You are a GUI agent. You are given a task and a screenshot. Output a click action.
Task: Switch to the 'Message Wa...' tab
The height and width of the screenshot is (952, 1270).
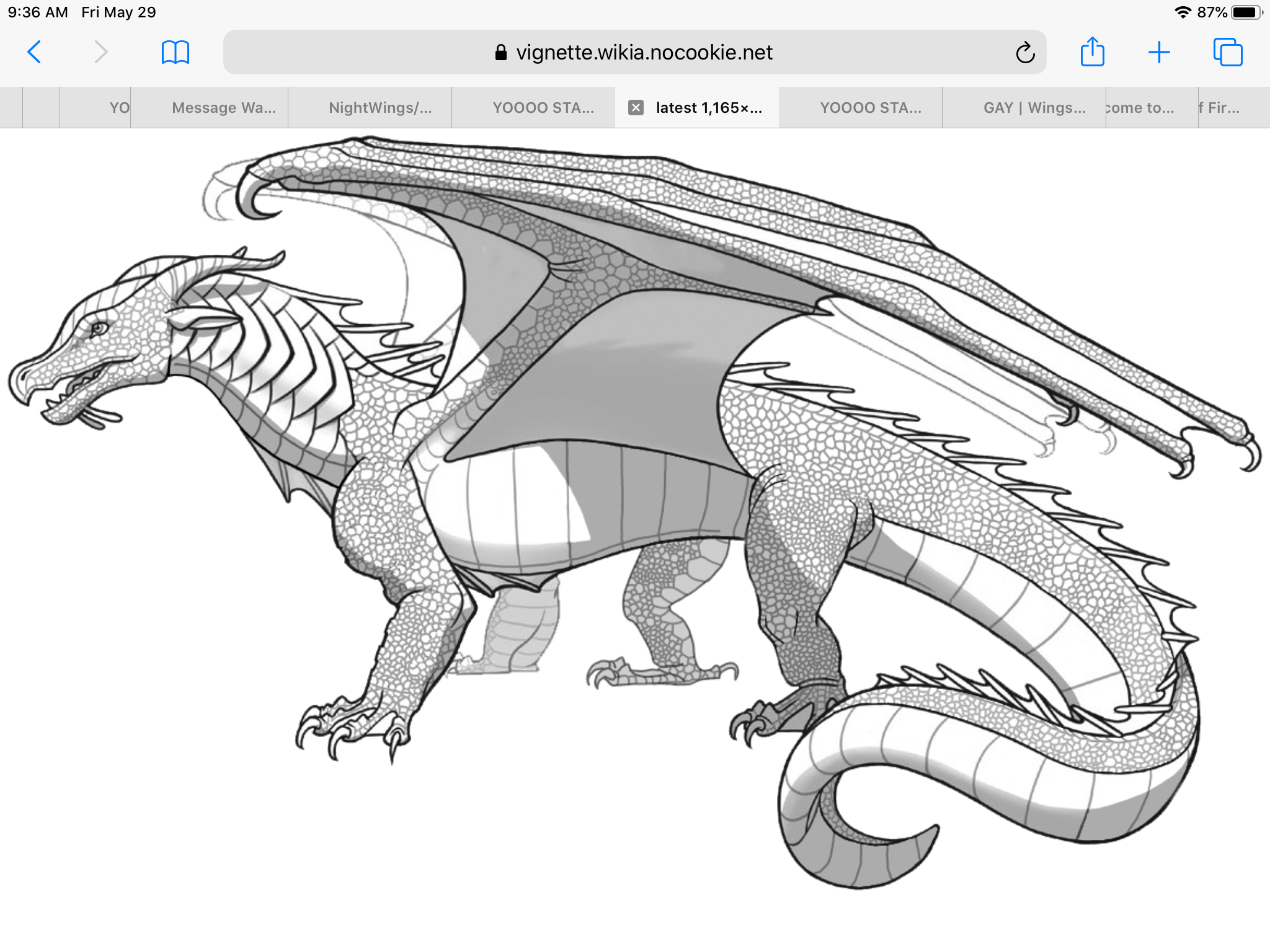point(223,108)
